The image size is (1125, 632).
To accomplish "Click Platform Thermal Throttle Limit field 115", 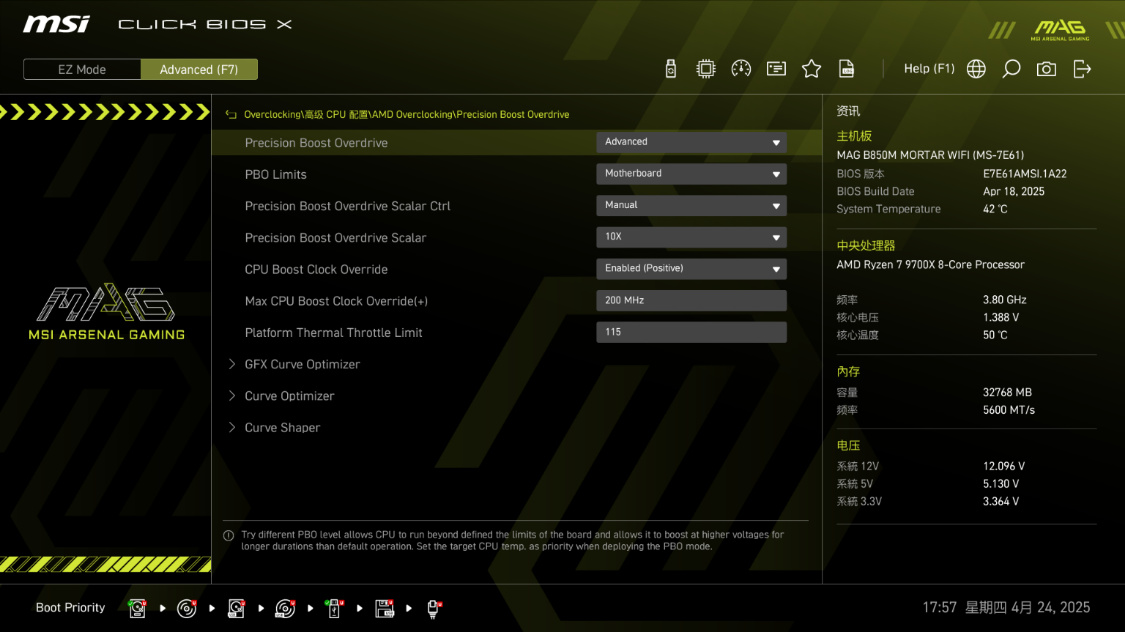I will [x=691, y=332].
